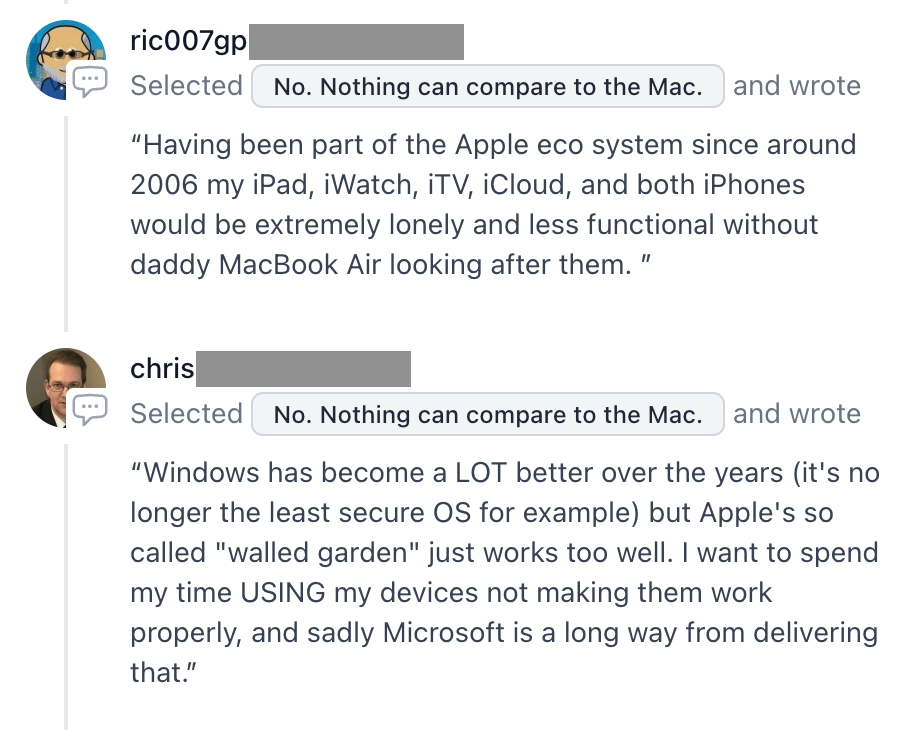This screenshot has height=730, width=916.
Task: Open comment bubble icon on ric007gp's avatar
Action: coord(90,81)
